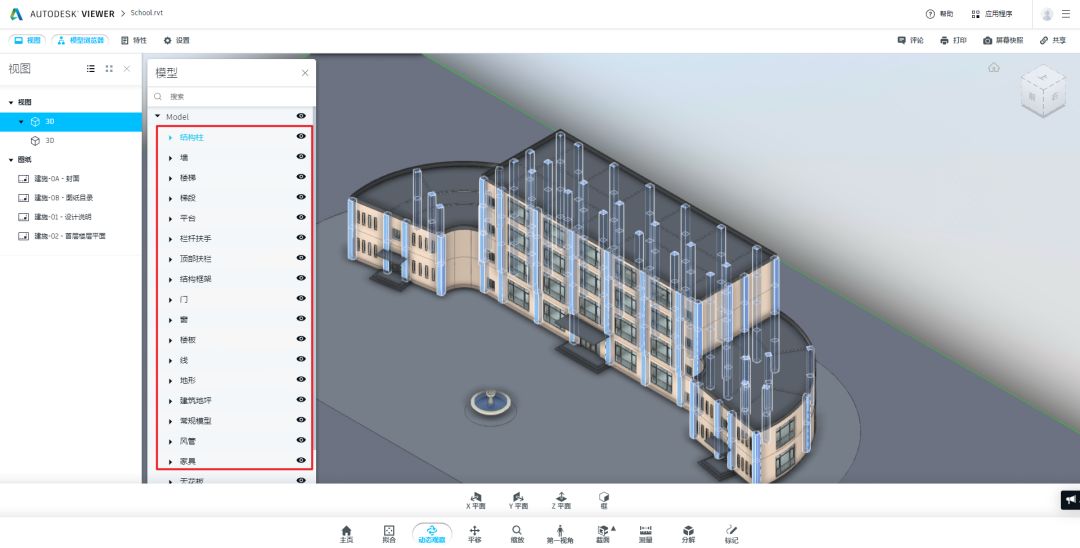Viewport: 1080px width, 548px height.
Task: Open the Applications (应用程序) launcher
Action: pyautogui.click(x=992, y=14)
